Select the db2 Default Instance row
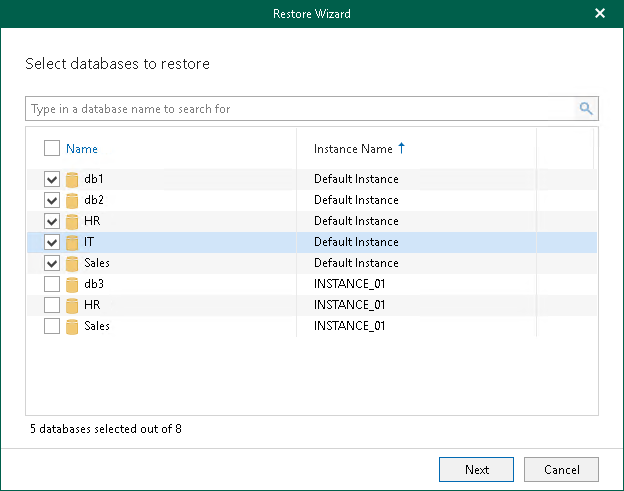This screenshot has width=624, height=491. point(356,201)
